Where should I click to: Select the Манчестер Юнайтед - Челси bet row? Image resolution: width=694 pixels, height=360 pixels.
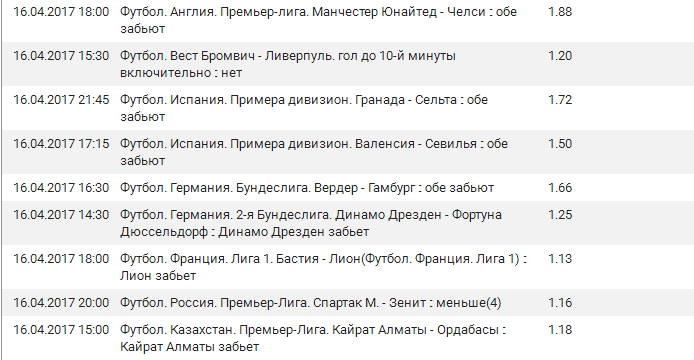click(348, 20)
